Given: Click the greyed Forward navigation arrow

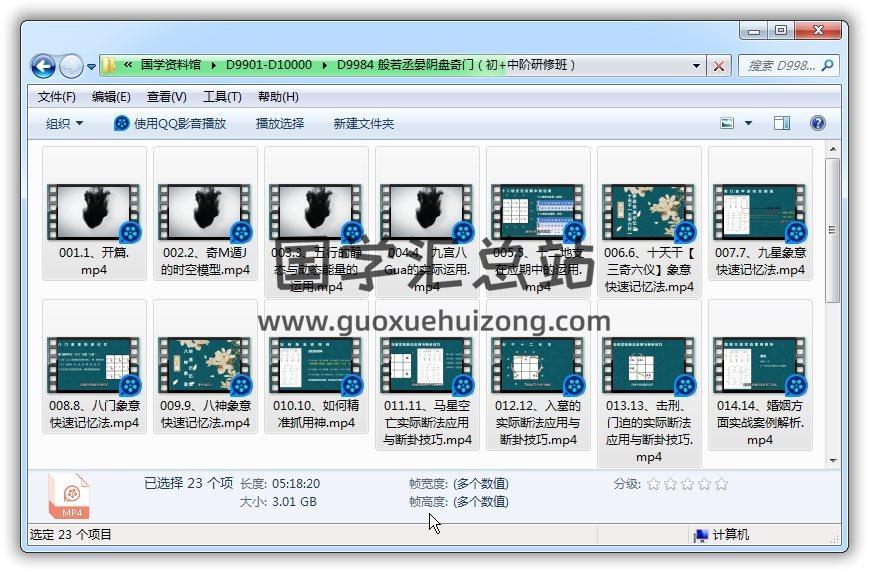Looking at the screenshot, I should 71,66.
